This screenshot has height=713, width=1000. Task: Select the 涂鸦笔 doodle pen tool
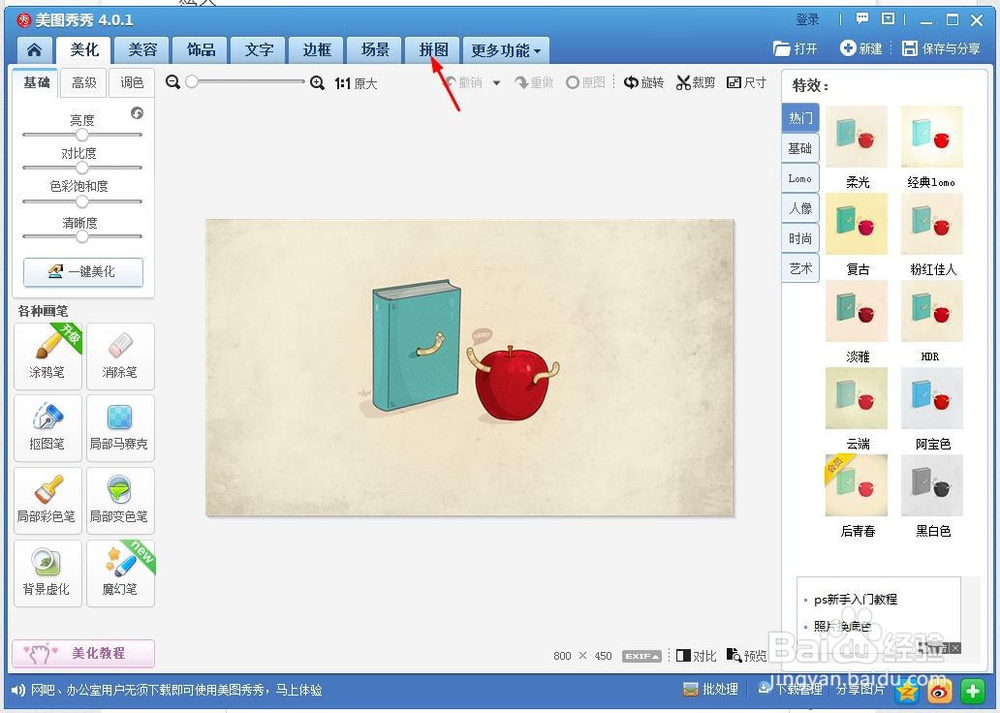click(48, 356)
